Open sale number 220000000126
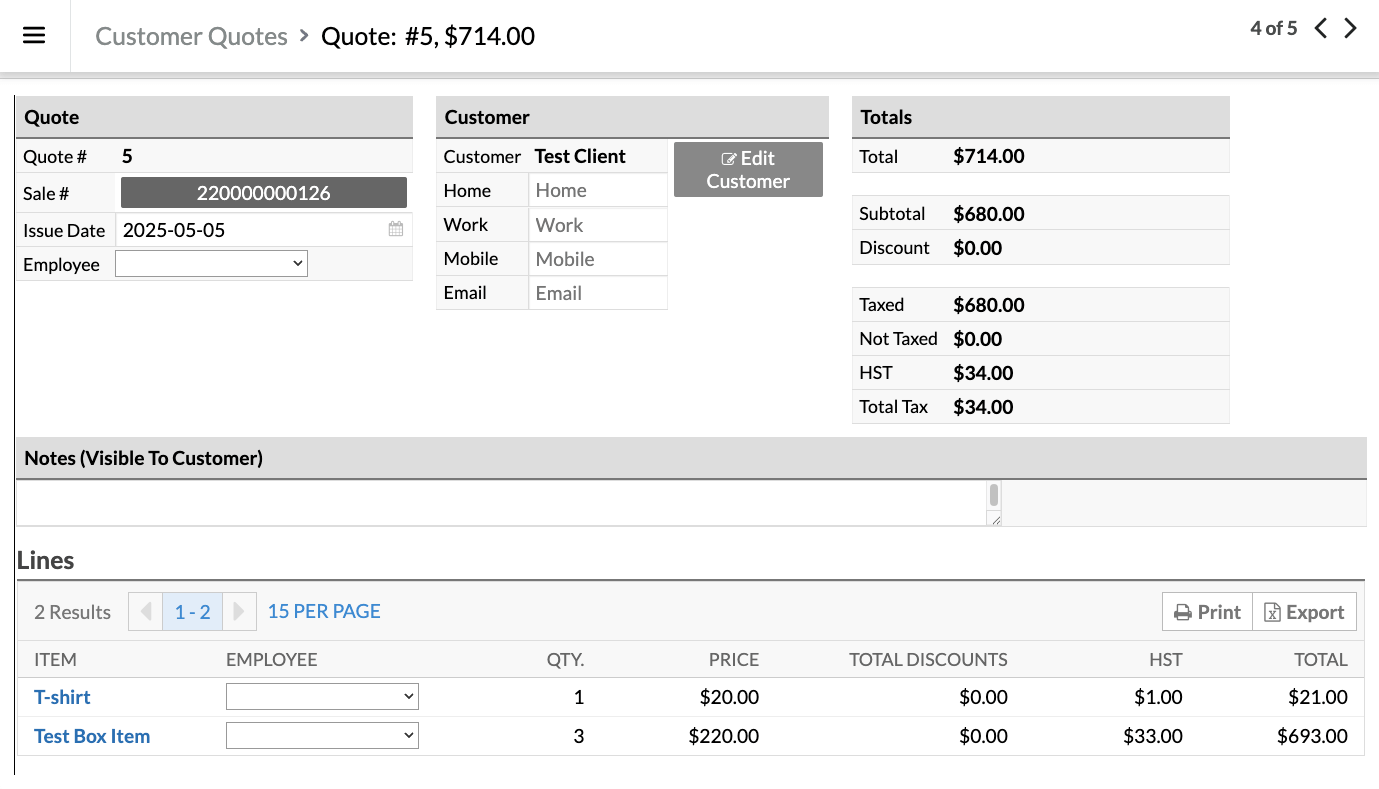 pos(263,193)
